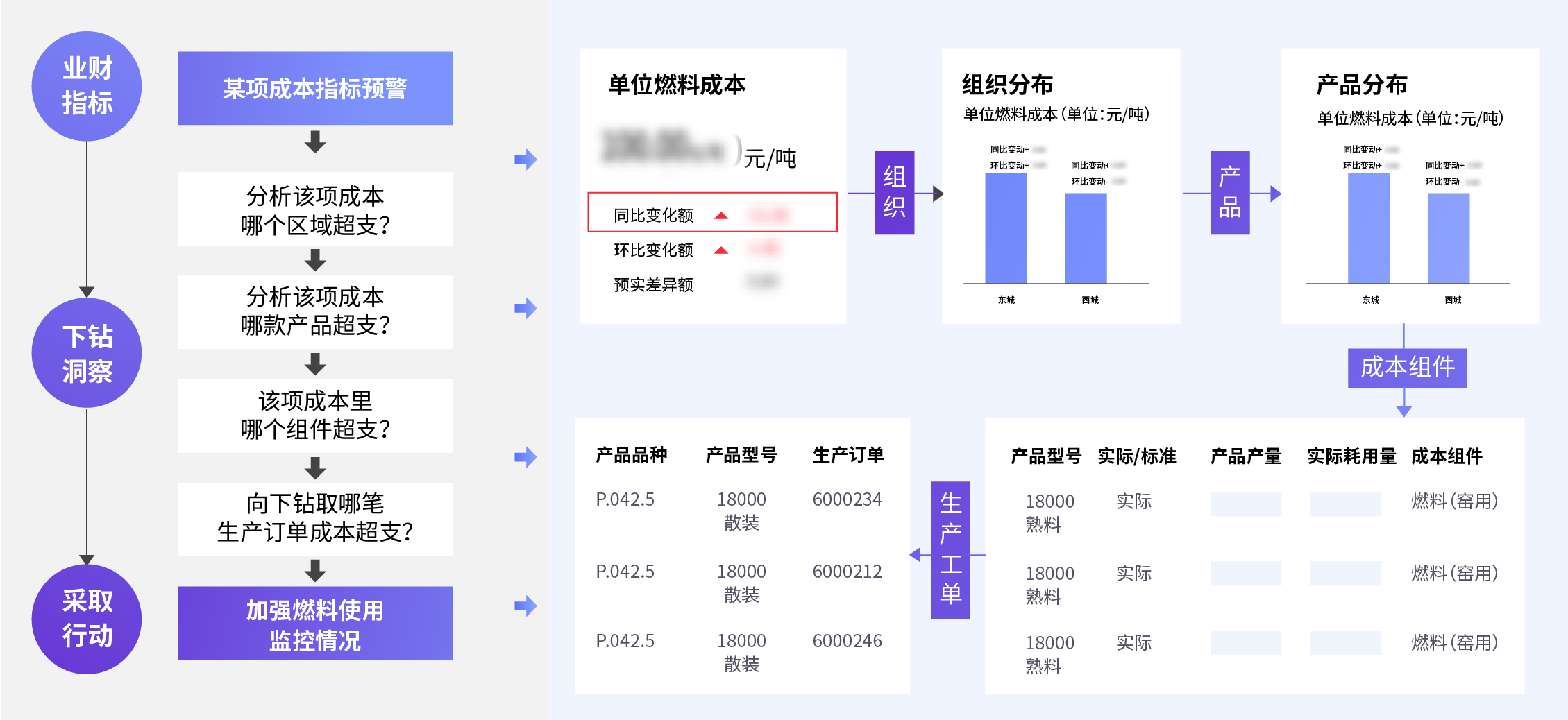Screen dimensions: 1568x720
Task: Click the 产品分布 chart title
Action: pyautogui.click(x=1362, y=85)
